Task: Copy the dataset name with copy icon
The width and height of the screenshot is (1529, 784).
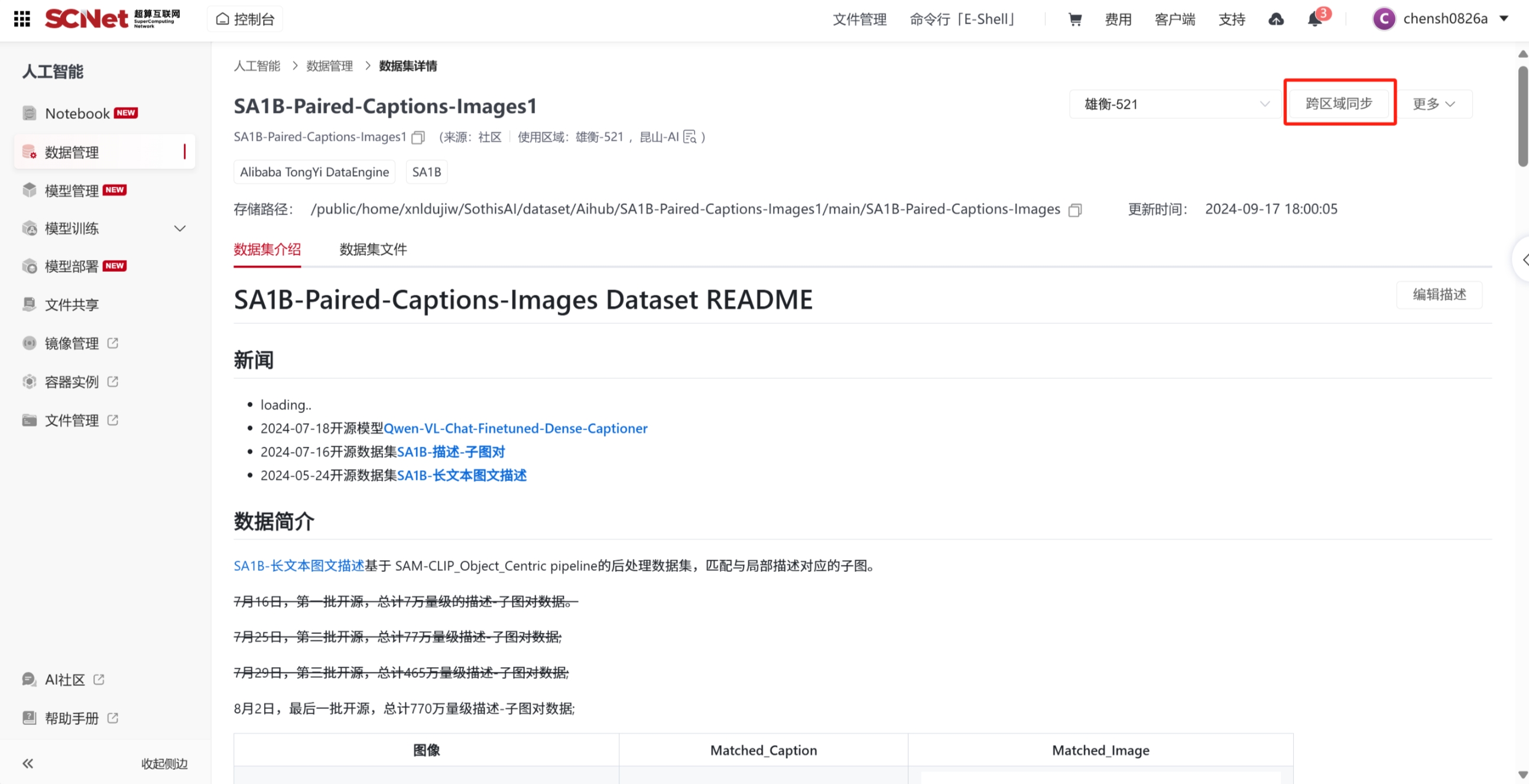Action: coord(418,138)
